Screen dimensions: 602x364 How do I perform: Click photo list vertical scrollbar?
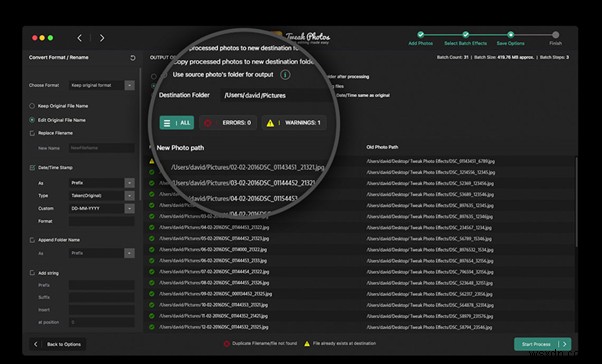click(x=576, y=202)
